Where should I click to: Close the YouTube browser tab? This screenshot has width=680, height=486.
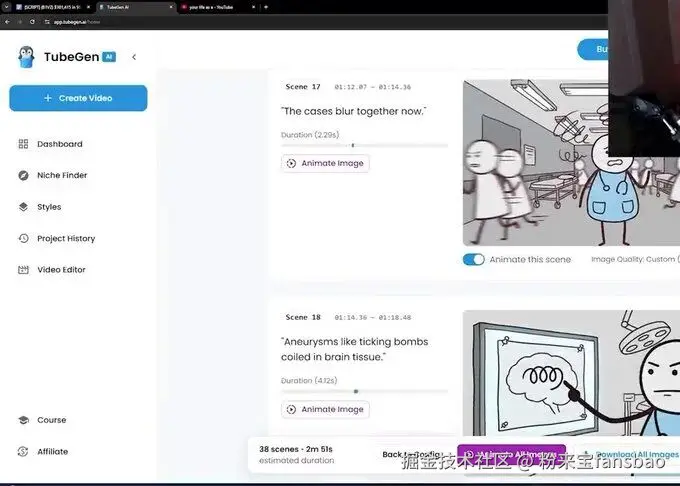[253, 7]
